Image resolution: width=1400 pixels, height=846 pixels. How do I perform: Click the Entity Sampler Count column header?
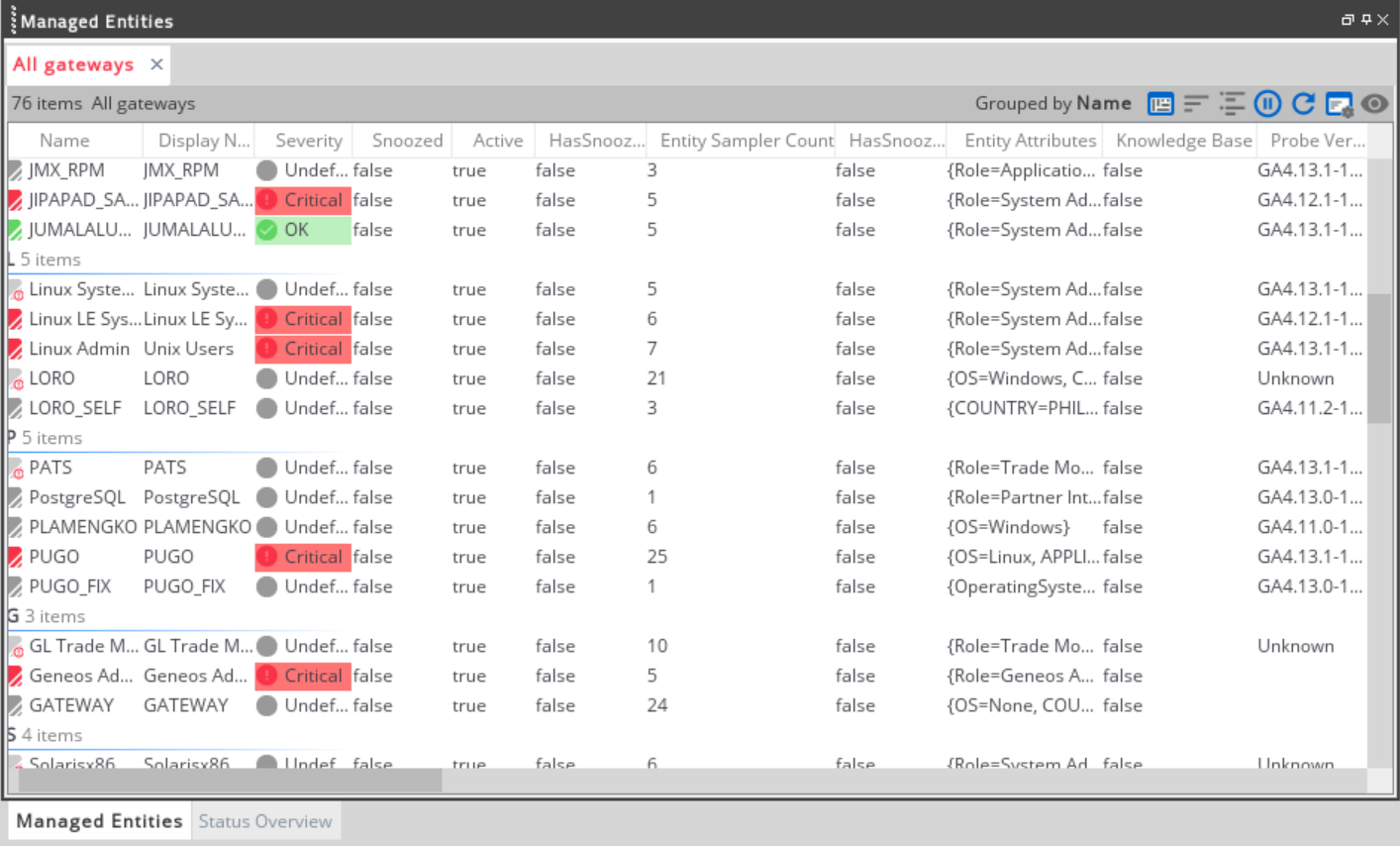(x=746, y=141)
